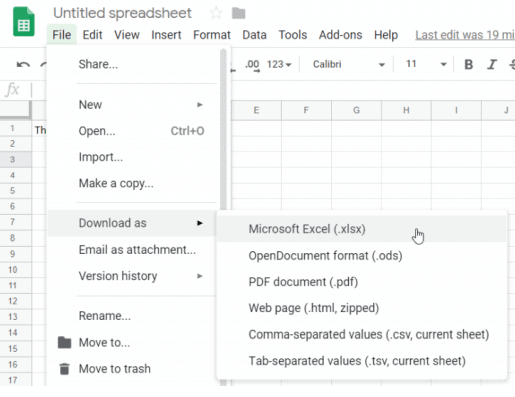Click the select-all corner box

point(15,110)
